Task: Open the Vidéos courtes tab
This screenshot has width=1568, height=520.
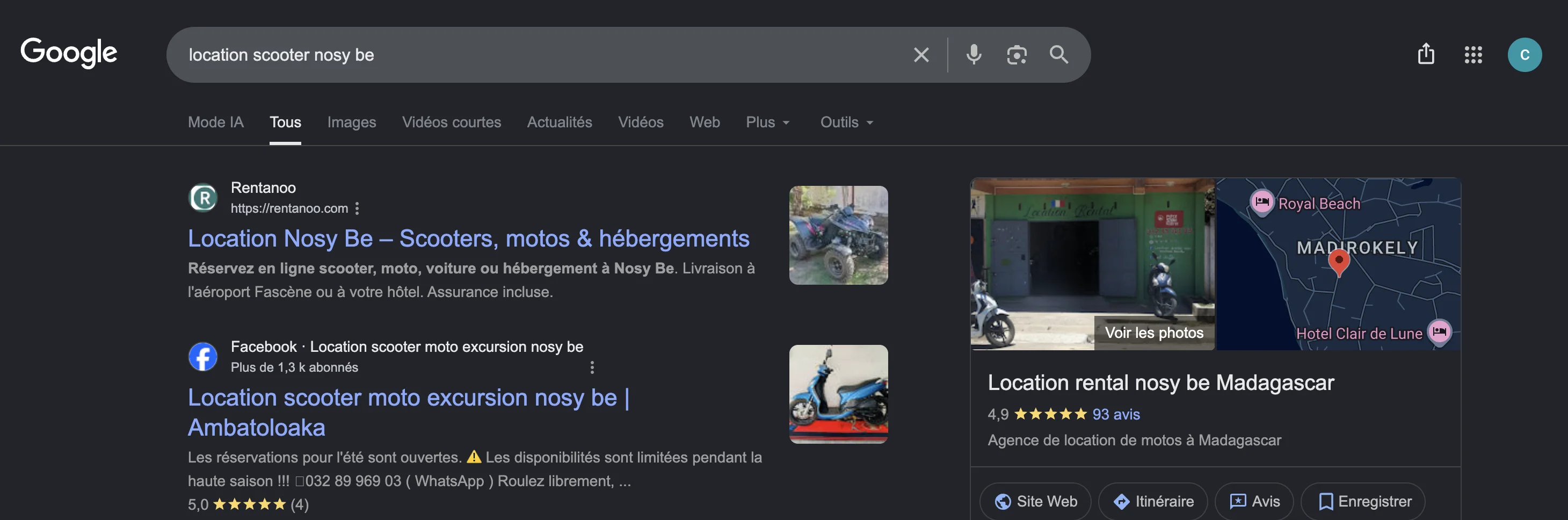Action: pos(451,122)
